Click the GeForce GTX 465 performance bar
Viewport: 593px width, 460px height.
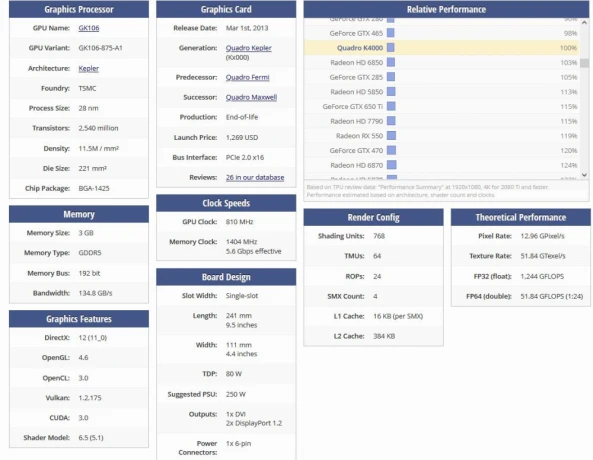coord(391,33)
